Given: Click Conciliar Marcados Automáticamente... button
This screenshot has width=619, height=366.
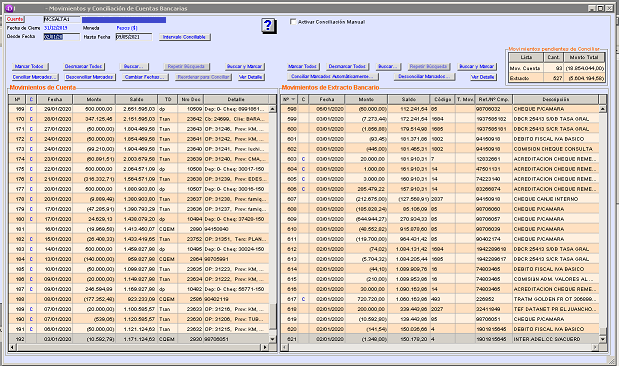Looking at the screenshot, I should (x=333, y=77).
